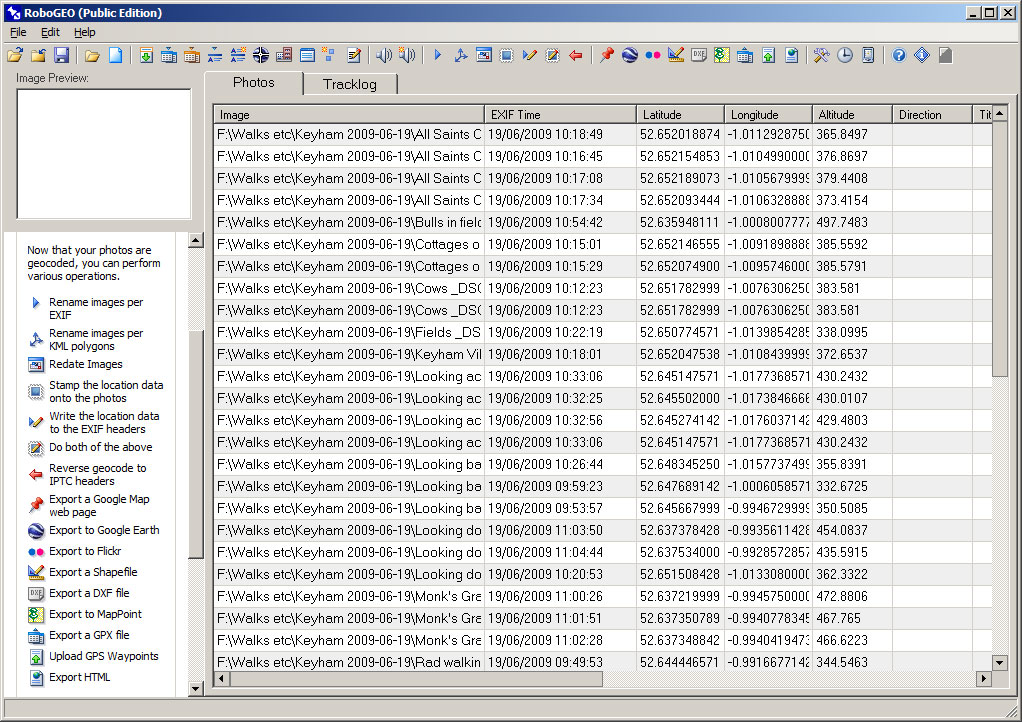Screen dimensions: 1022x722
Task: Open the Edit menu
Action: pyautogui.click(x=50, y=32)
